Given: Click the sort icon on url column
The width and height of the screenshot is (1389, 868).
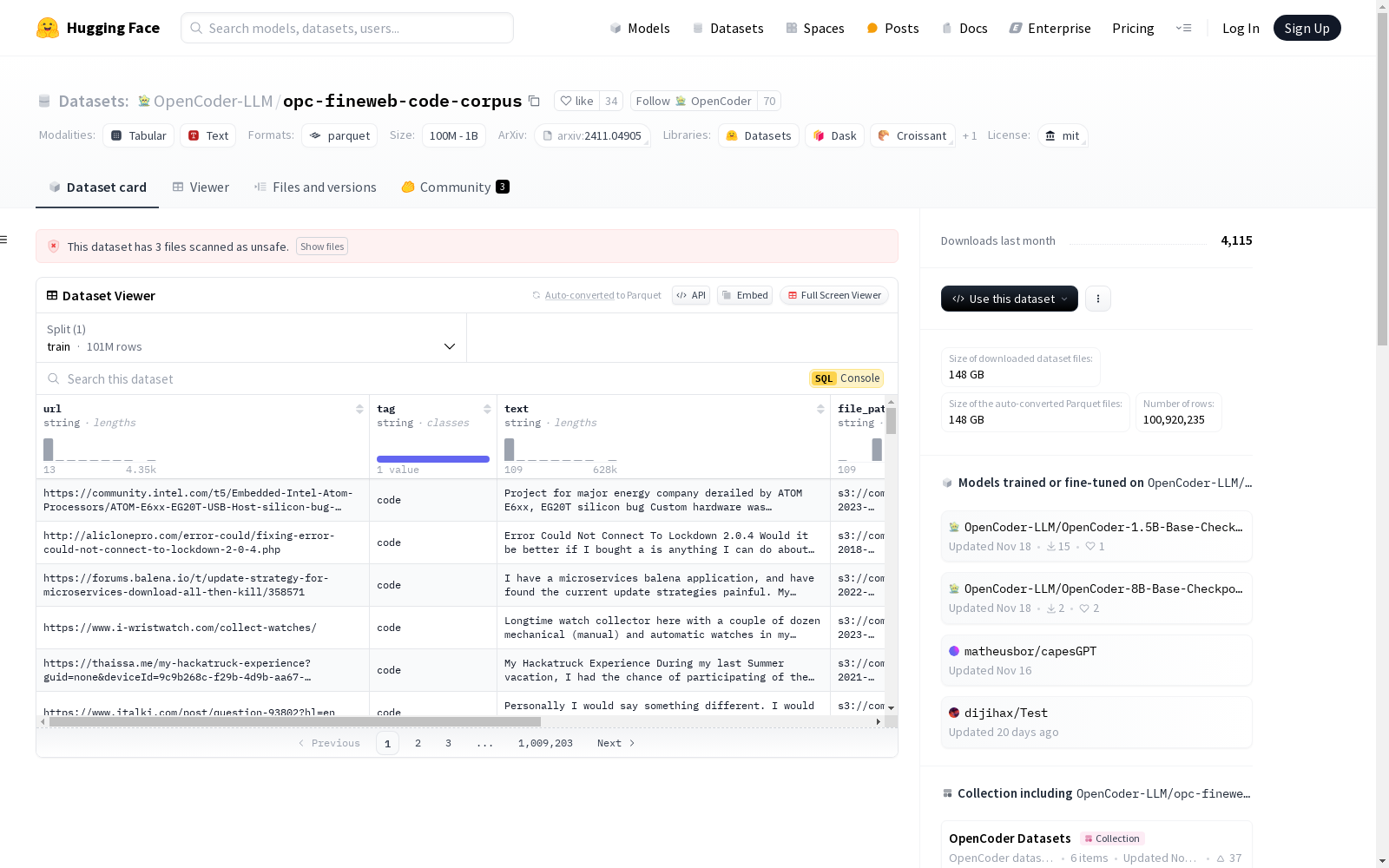Looking at the screenshot, I should [359, 409].
